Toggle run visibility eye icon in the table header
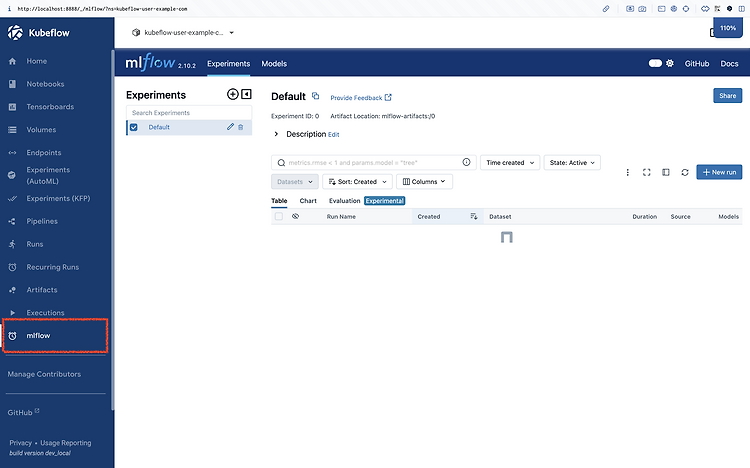Image resolution: width=750 pixels, height=468 pixels. click(x=296, y=216)
